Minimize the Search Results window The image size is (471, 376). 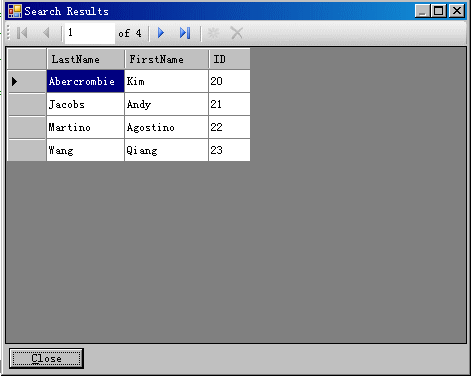(423, 11)
